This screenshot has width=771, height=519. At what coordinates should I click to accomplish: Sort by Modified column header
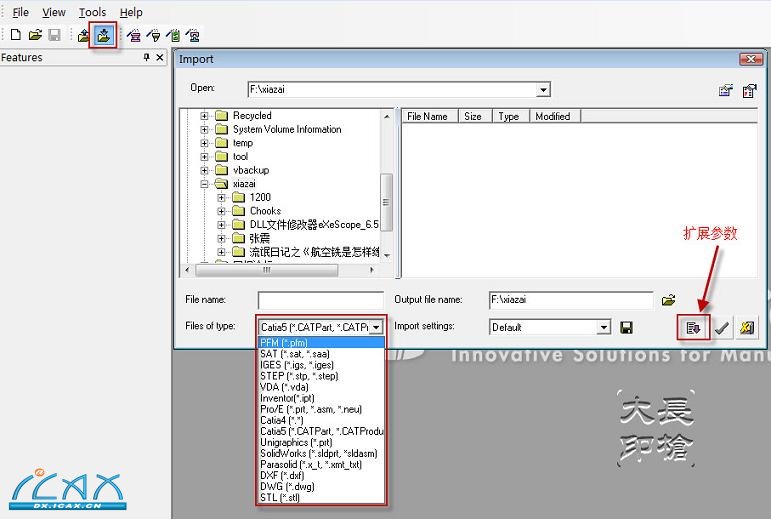pyautogui.click(x=555, y=116)
